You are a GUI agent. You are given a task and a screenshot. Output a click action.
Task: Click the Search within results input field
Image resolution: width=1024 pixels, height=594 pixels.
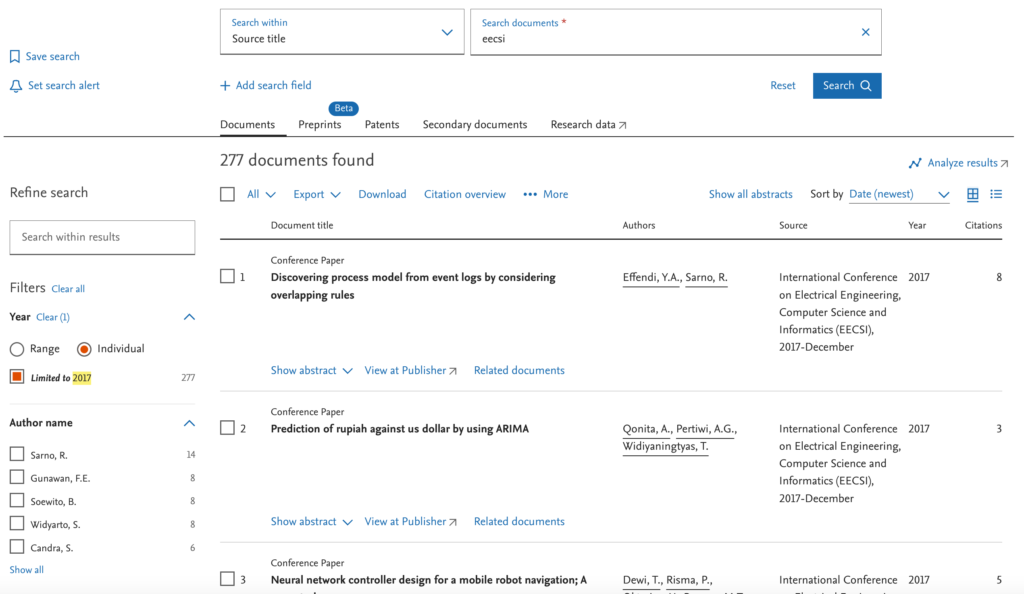[102, 237]
